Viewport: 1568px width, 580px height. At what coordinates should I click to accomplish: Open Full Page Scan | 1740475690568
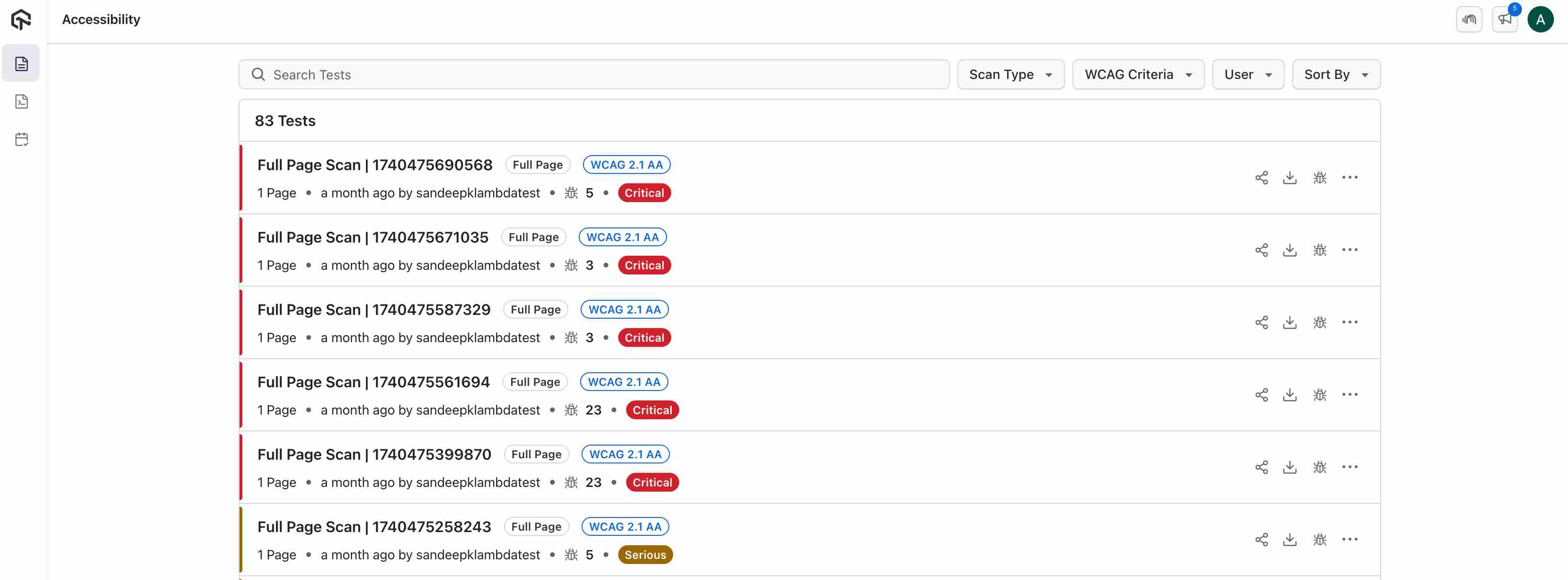tap(374, 165)
